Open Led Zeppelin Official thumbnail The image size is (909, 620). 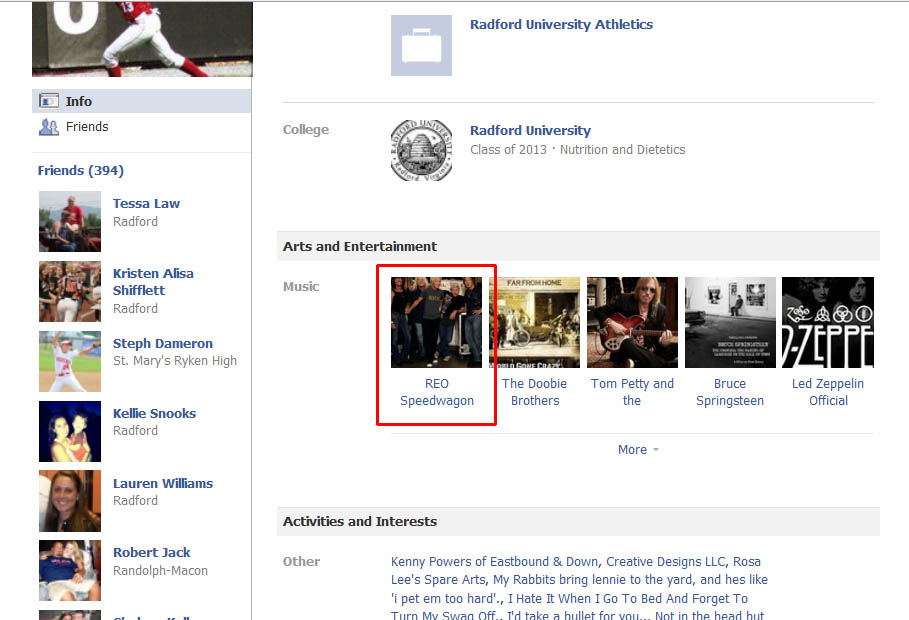[x=827, y=323]
